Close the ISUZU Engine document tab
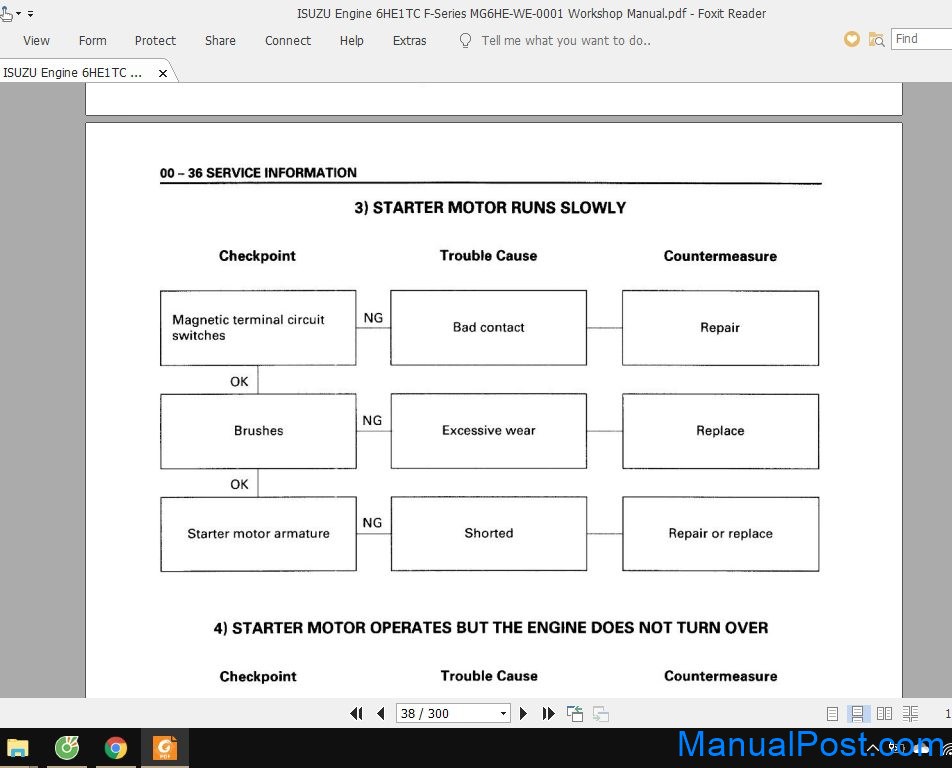The height and width of the screenshot is (768, 952). pyautogui.click(x=163, y=73)
